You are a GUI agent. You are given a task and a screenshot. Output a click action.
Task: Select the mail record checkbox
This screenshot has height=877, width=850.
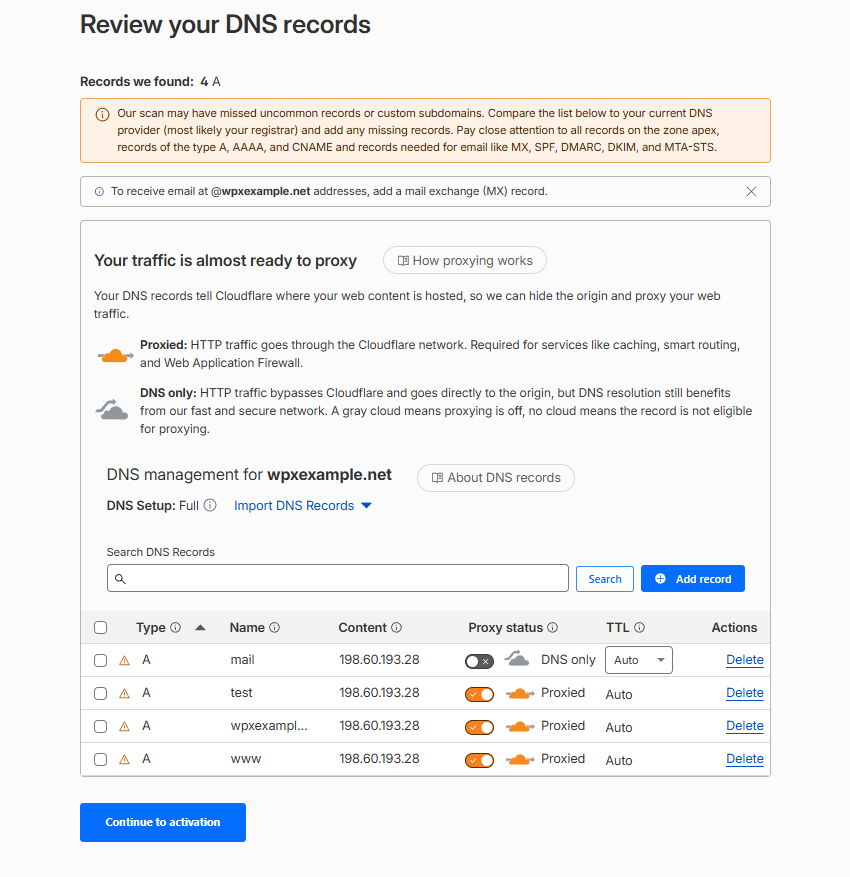coord(101,661)
